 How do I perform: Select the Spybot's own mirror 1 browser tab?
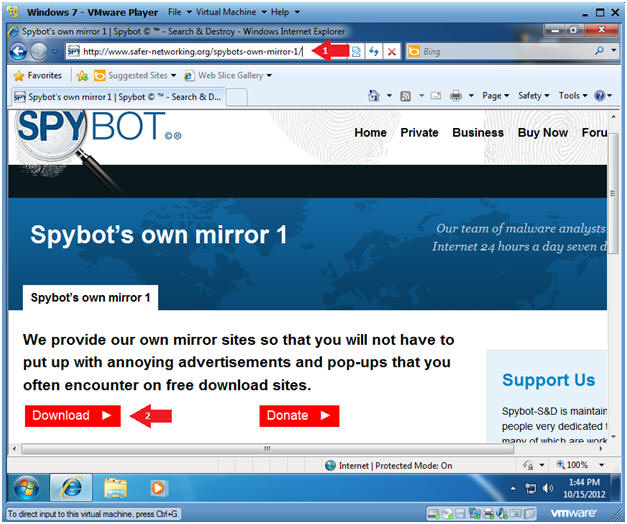tap(118, 97)
